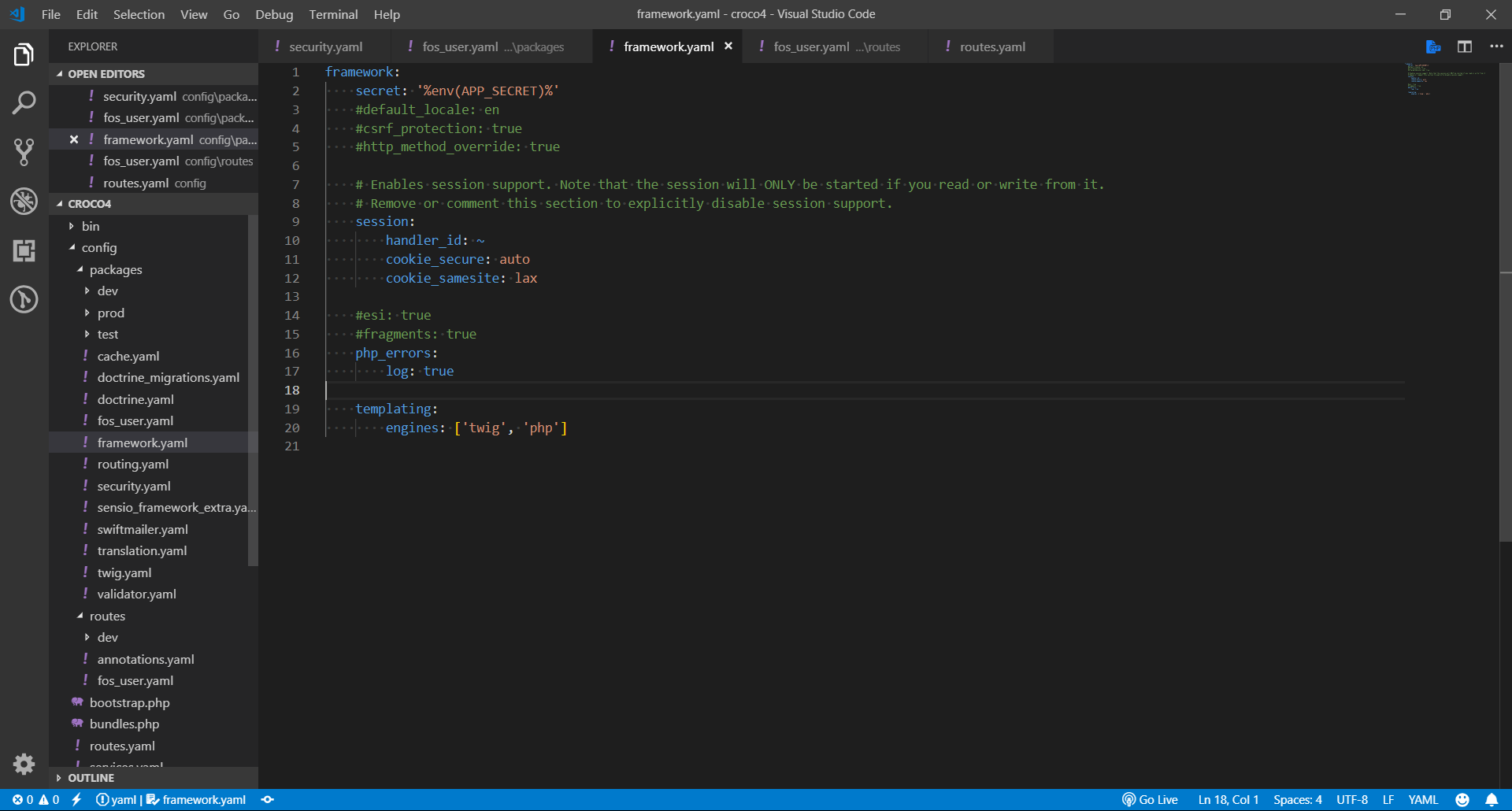Switch to fos_user.yaml routes tab
This screenshot has height=811, width=1512.
836,47
